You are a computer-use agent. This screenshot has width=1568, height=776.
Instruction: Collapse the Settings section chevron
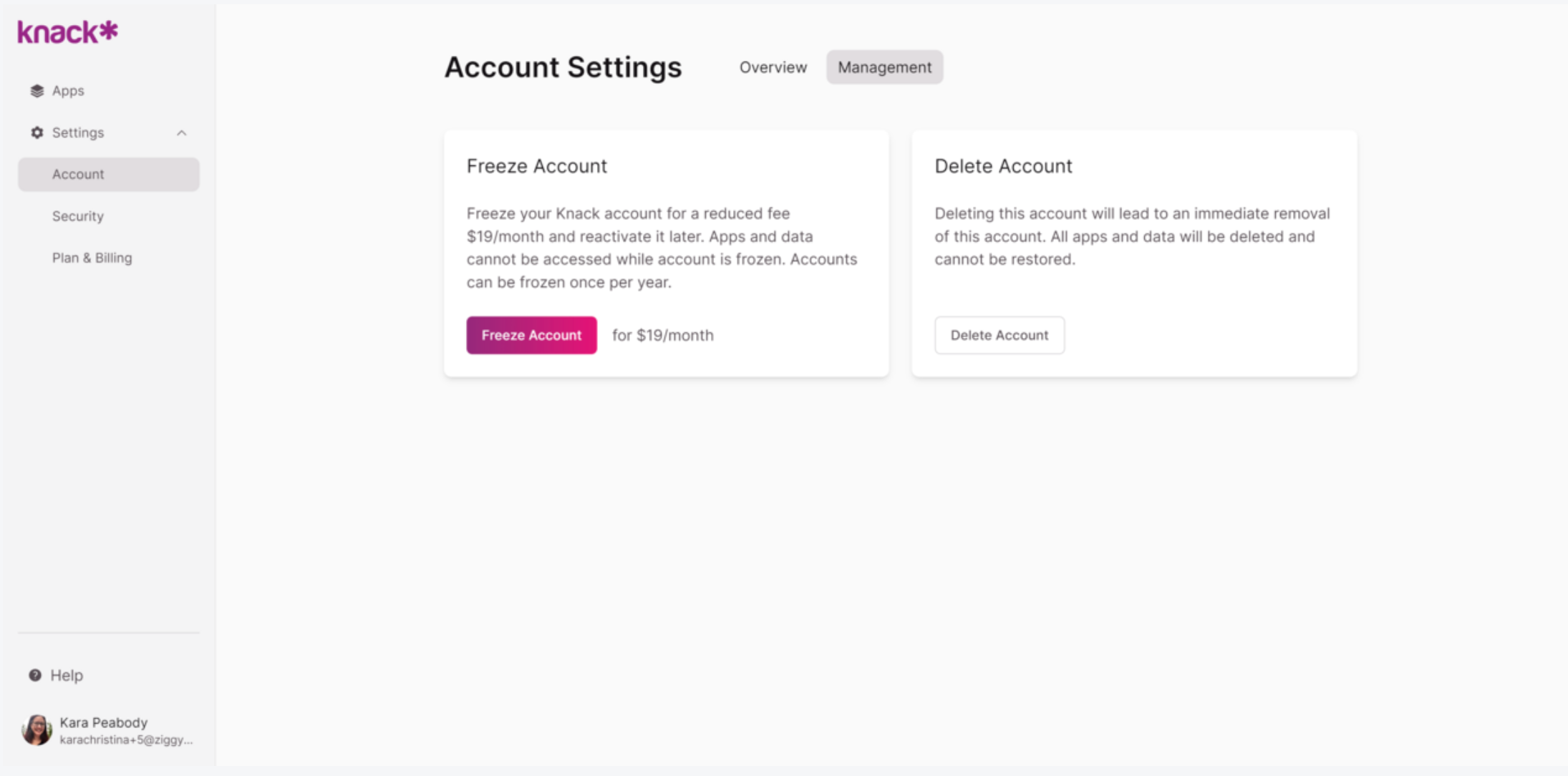pos(182,133)
